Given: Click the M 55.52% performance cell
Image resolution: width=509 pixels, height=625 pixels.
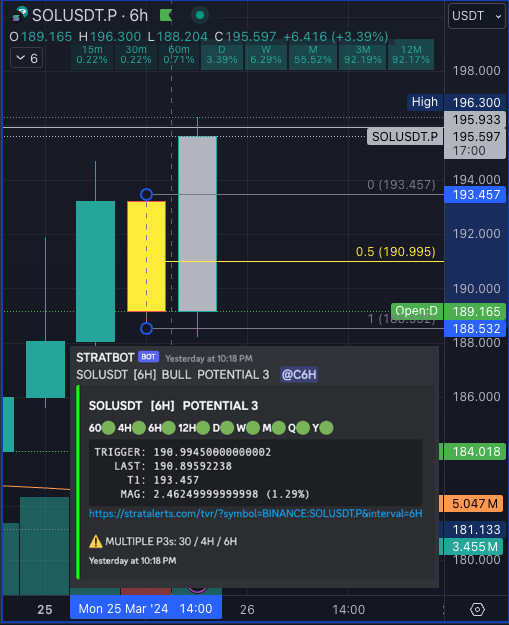Looking at the screenshot, I should tap(313, 55).
